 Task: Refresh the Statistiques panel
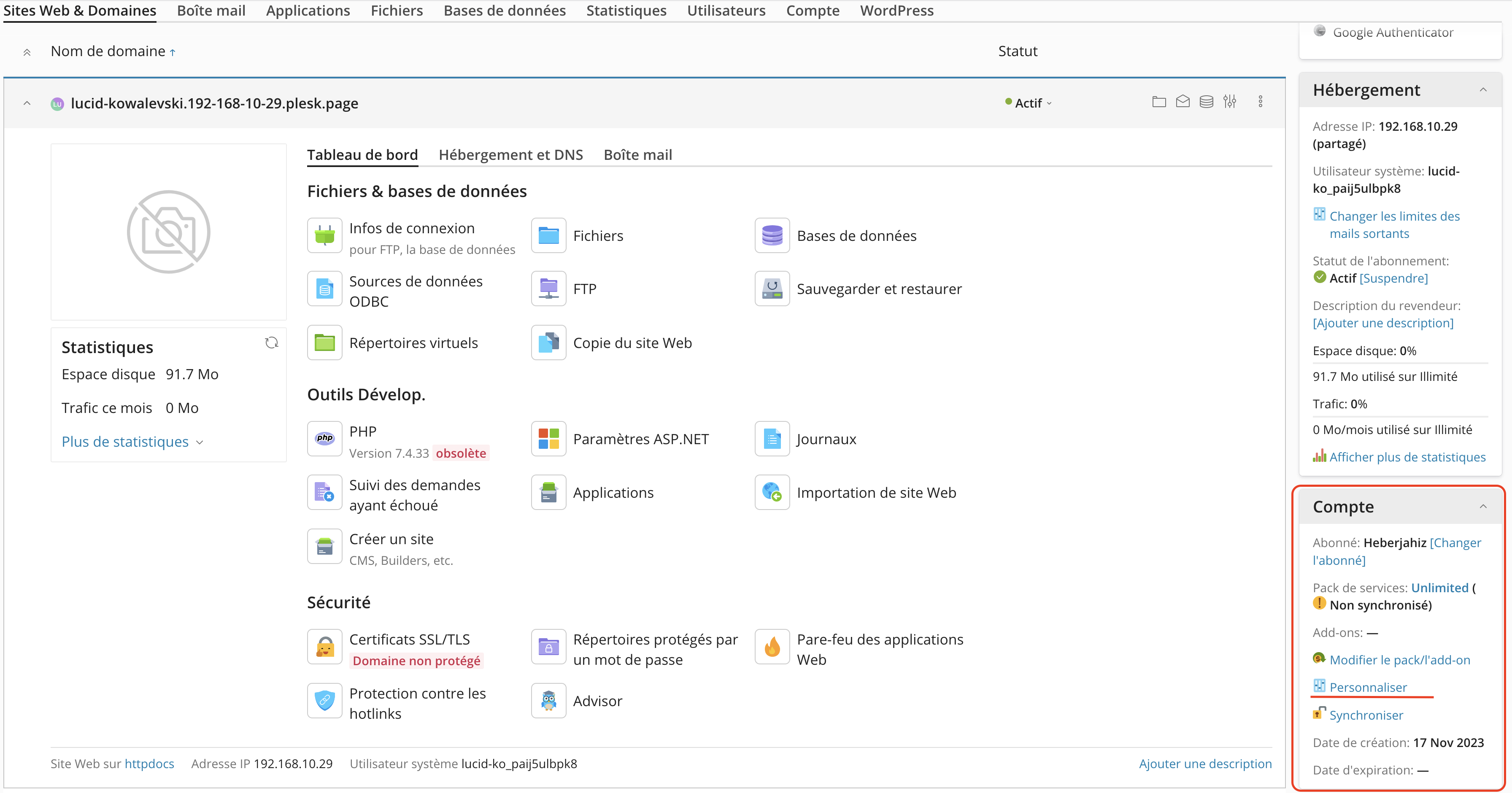[271, 343]
